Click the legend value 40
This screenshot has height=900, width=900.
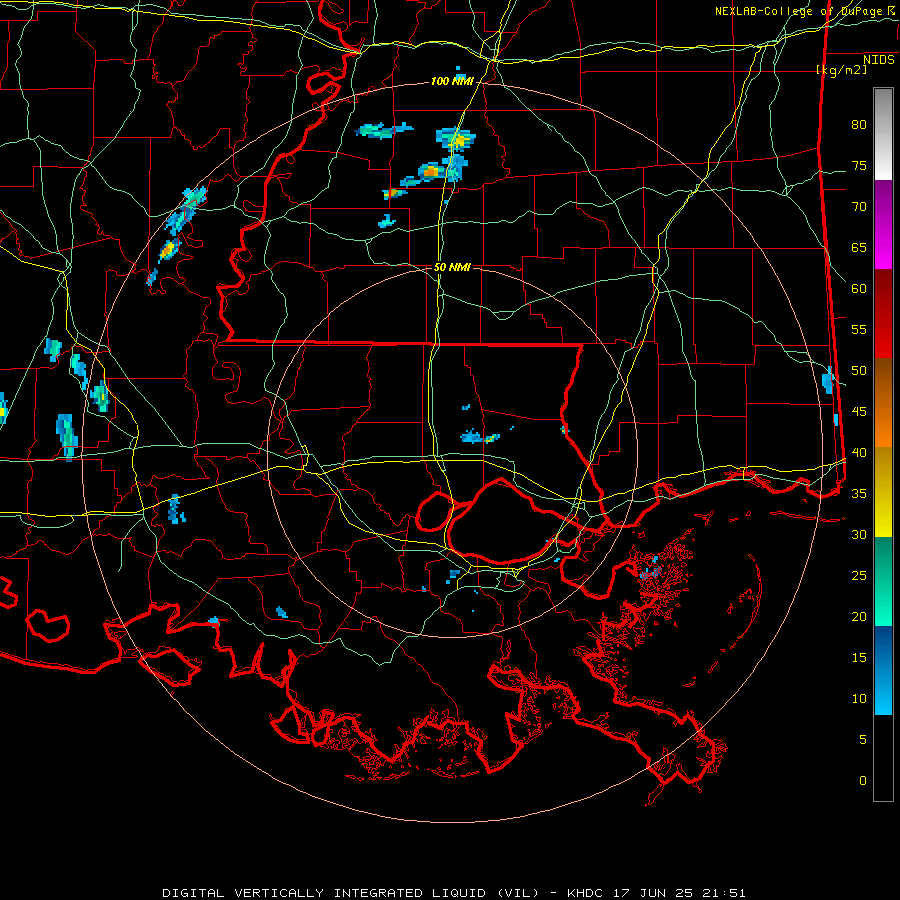859,453
